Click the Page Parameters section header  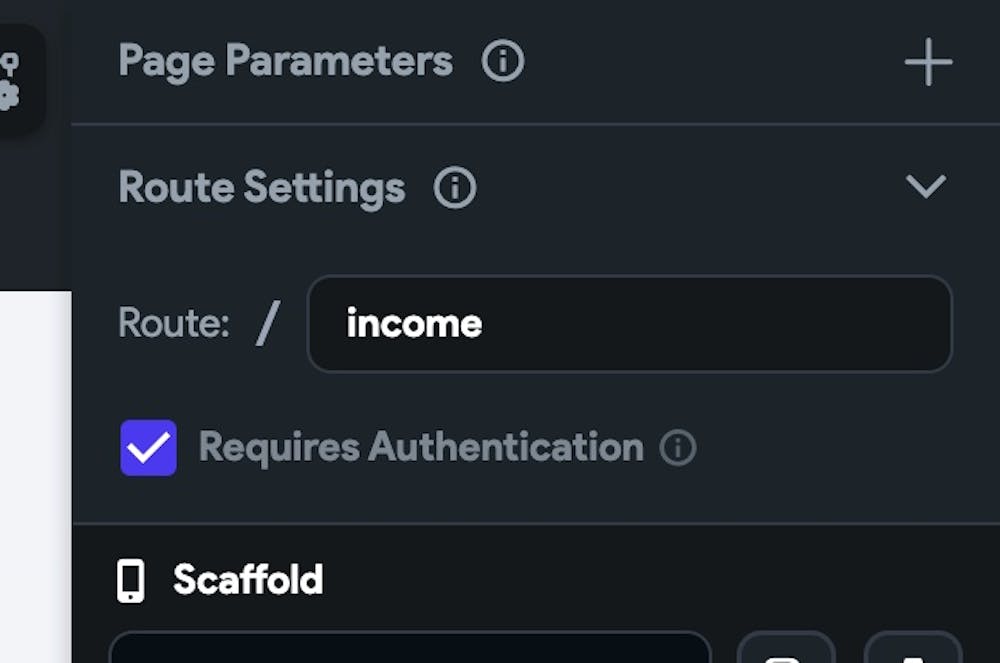[285, 62]
